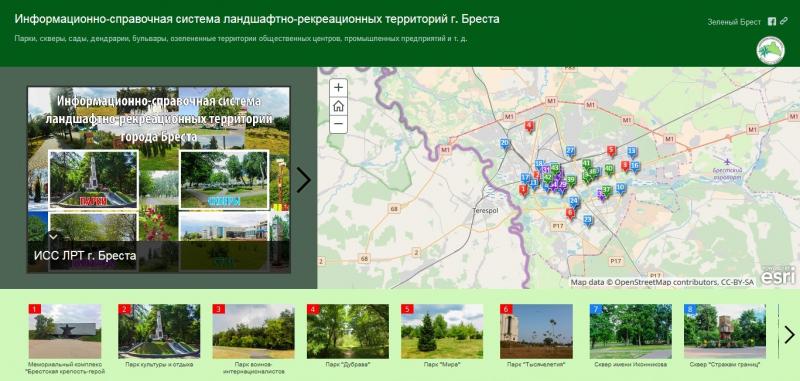Reset map to default home extent
The image size is (800, 381).
pos(338,106)
